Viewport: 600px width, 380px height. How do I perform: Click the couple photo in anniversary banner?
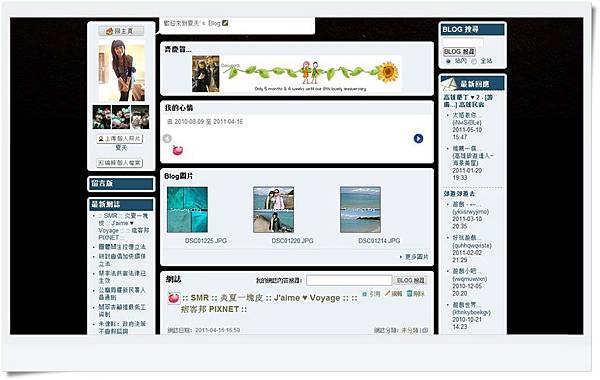pos(206,74)
